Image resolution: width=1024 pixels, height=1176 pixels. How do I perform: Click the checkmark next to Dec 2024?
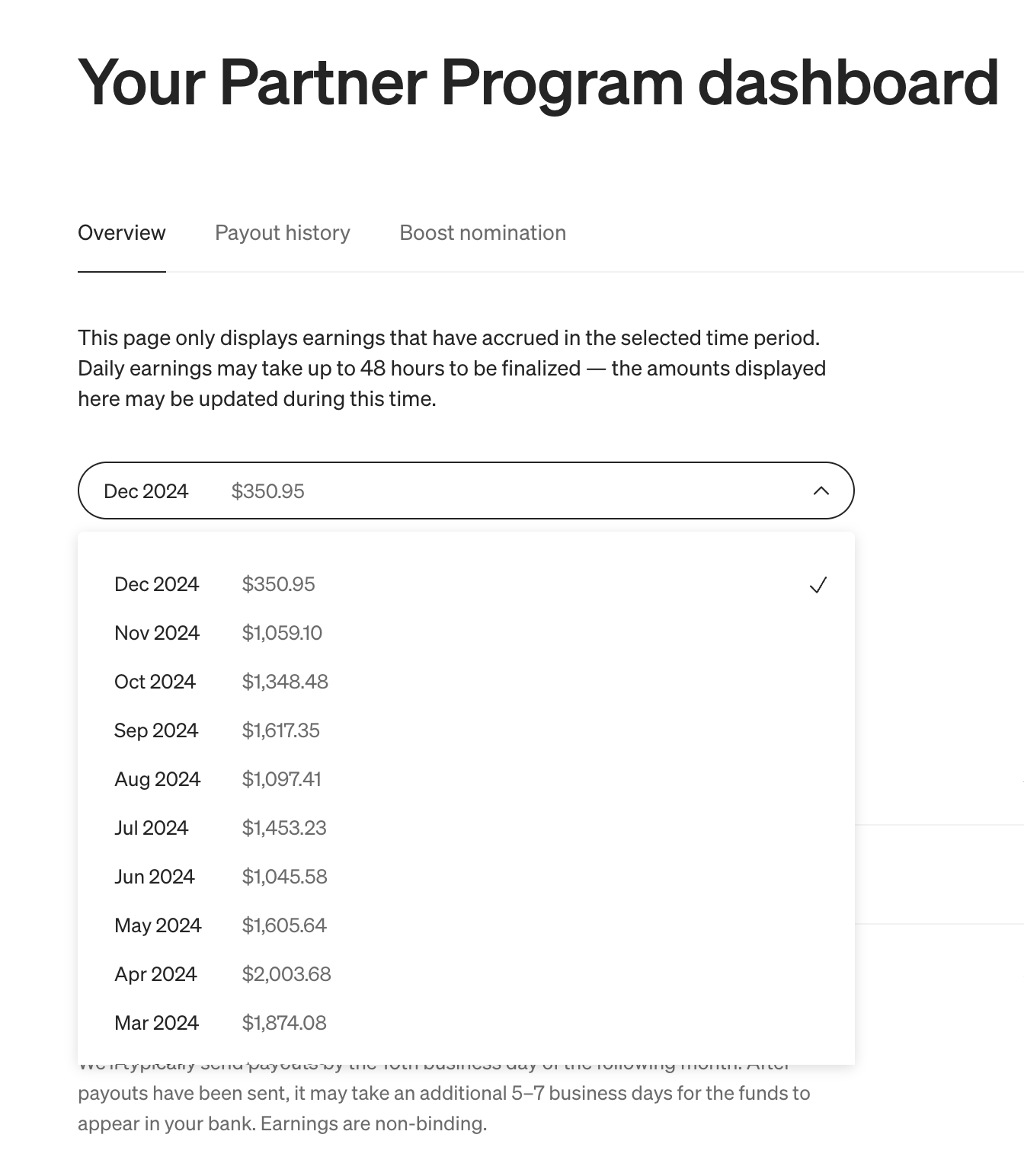click(x=818, y=585)
